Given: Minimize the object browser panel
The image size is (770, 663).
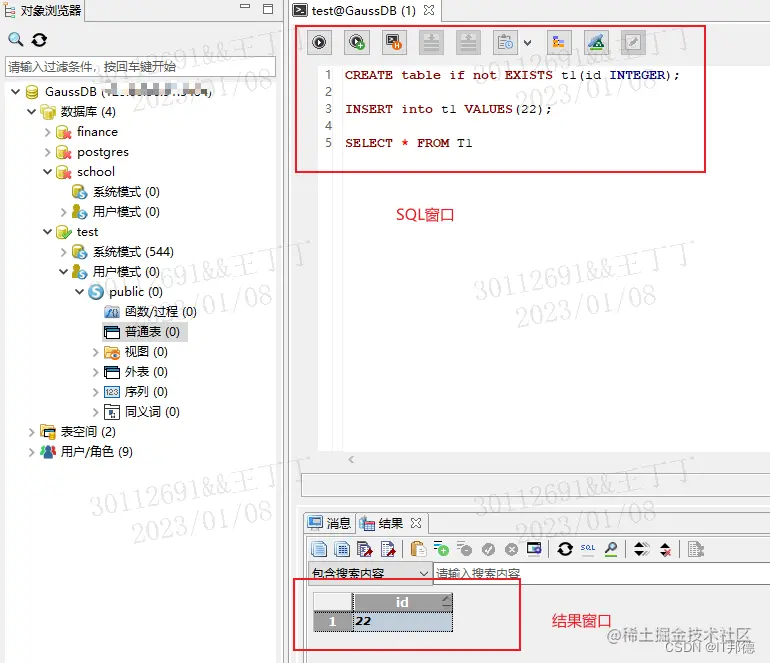Looking at the screenshot, I should pos(245,7).
